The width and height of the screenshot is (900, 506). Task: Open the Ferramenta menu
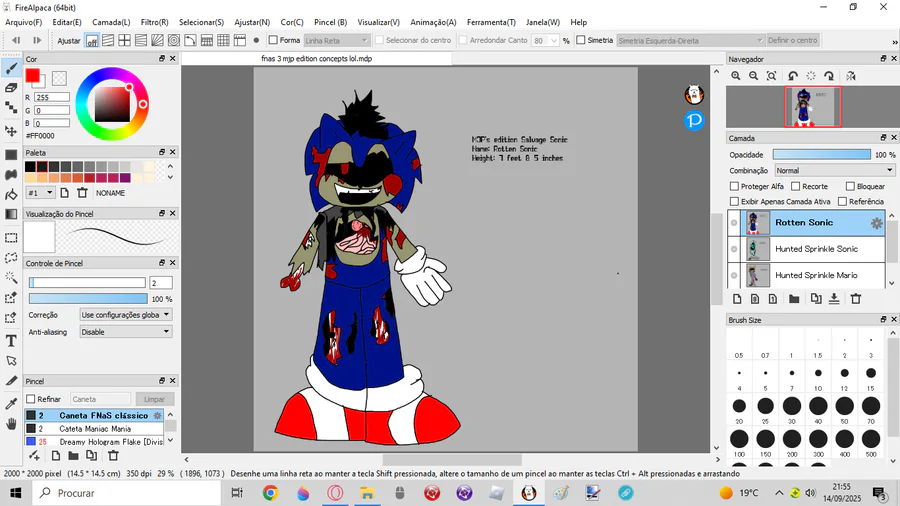coord(491,22)
